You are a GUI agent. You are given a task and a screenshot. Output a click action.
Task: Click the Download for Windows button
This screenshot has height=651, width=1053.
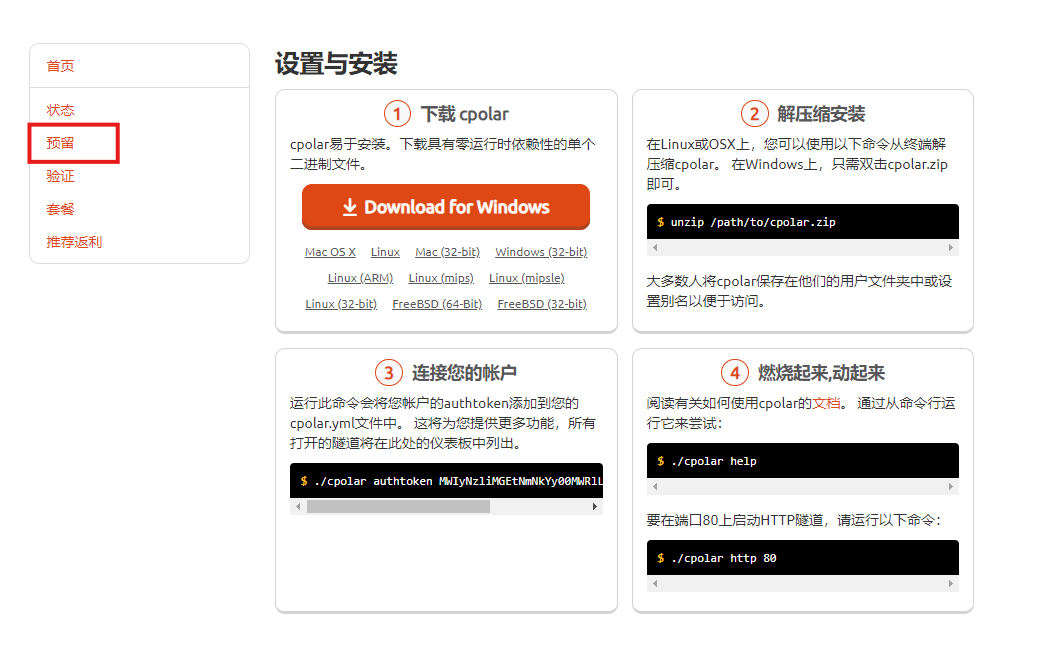[446, 207]
